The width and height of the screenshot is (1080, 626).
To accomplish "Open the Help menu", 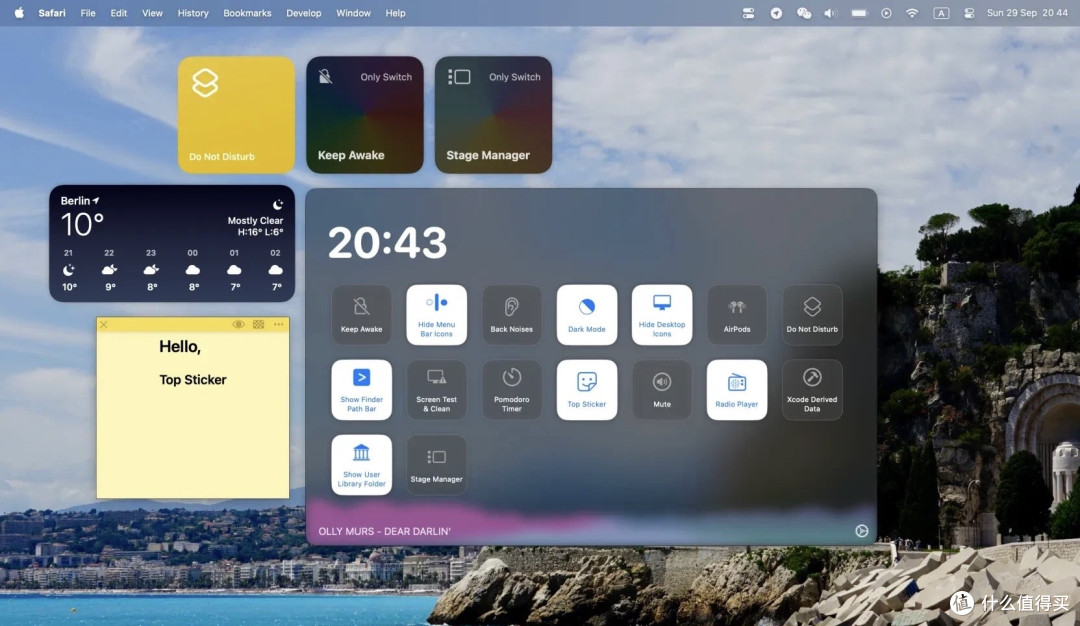I will tap(395, 13).
